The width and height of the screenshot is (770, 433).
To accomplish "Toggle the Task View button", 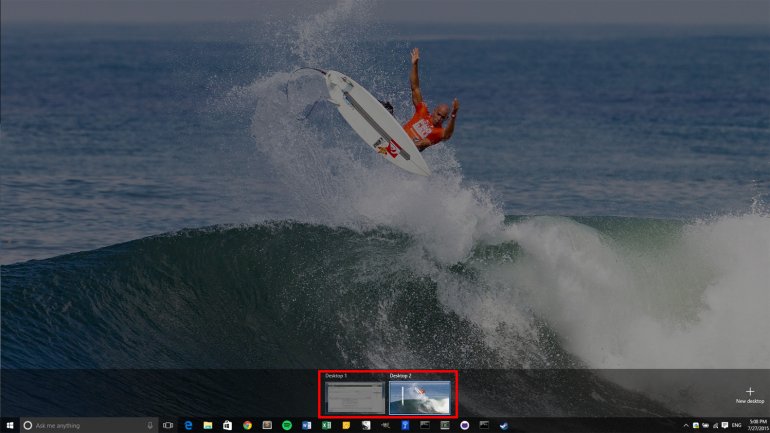I will point(168,425).
